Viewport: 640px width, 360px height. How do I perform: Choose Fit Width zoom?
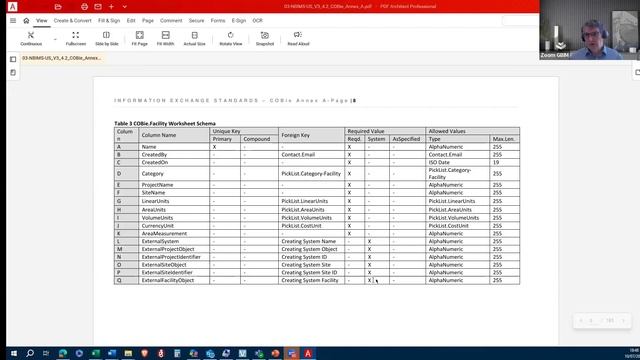165,38
